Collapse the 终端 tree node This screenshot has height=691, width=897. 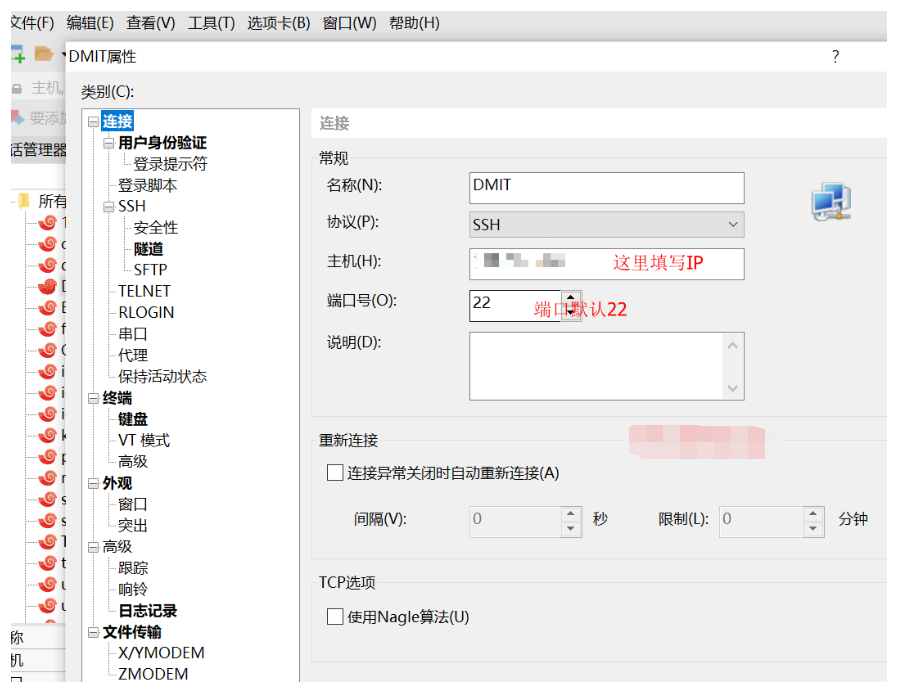(x=93, y=398)
